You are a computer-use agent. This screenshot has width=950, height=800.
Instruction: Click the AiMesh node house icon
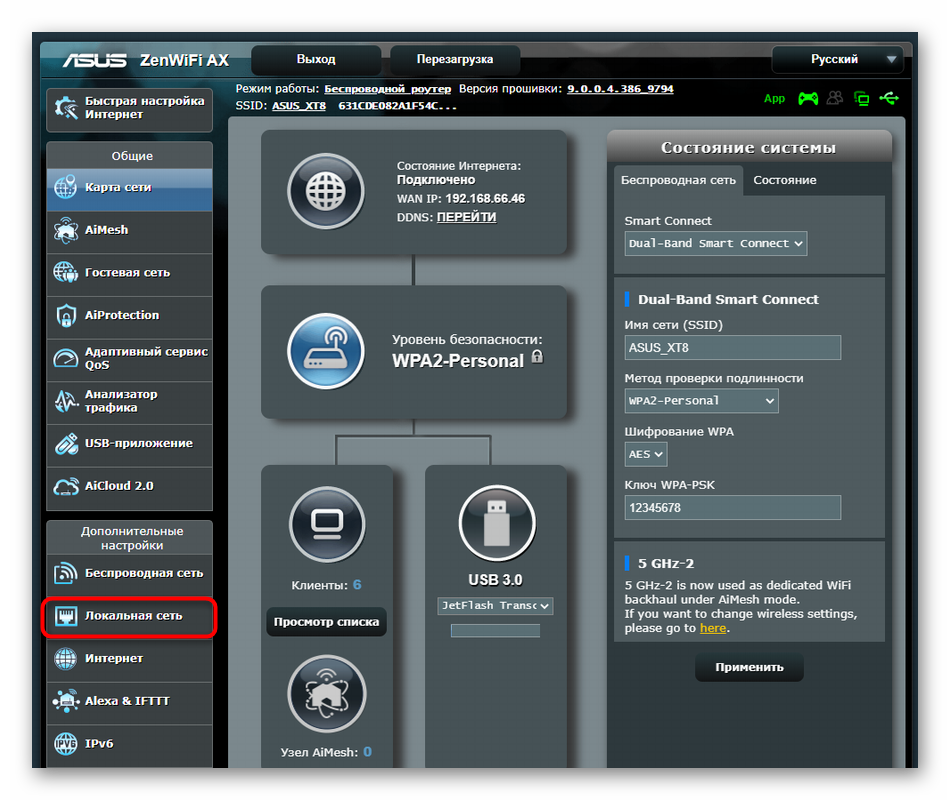(326, 693)
